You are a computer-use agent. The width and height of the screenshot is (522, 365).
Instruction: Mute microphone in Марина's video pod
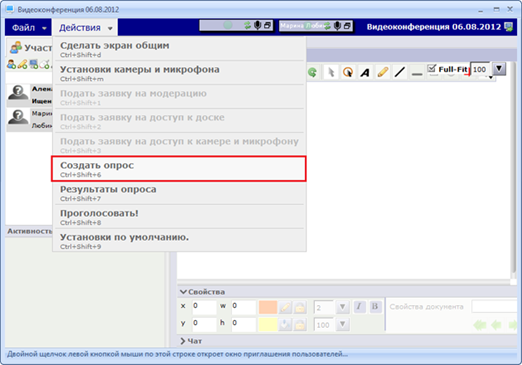(337, 26)
